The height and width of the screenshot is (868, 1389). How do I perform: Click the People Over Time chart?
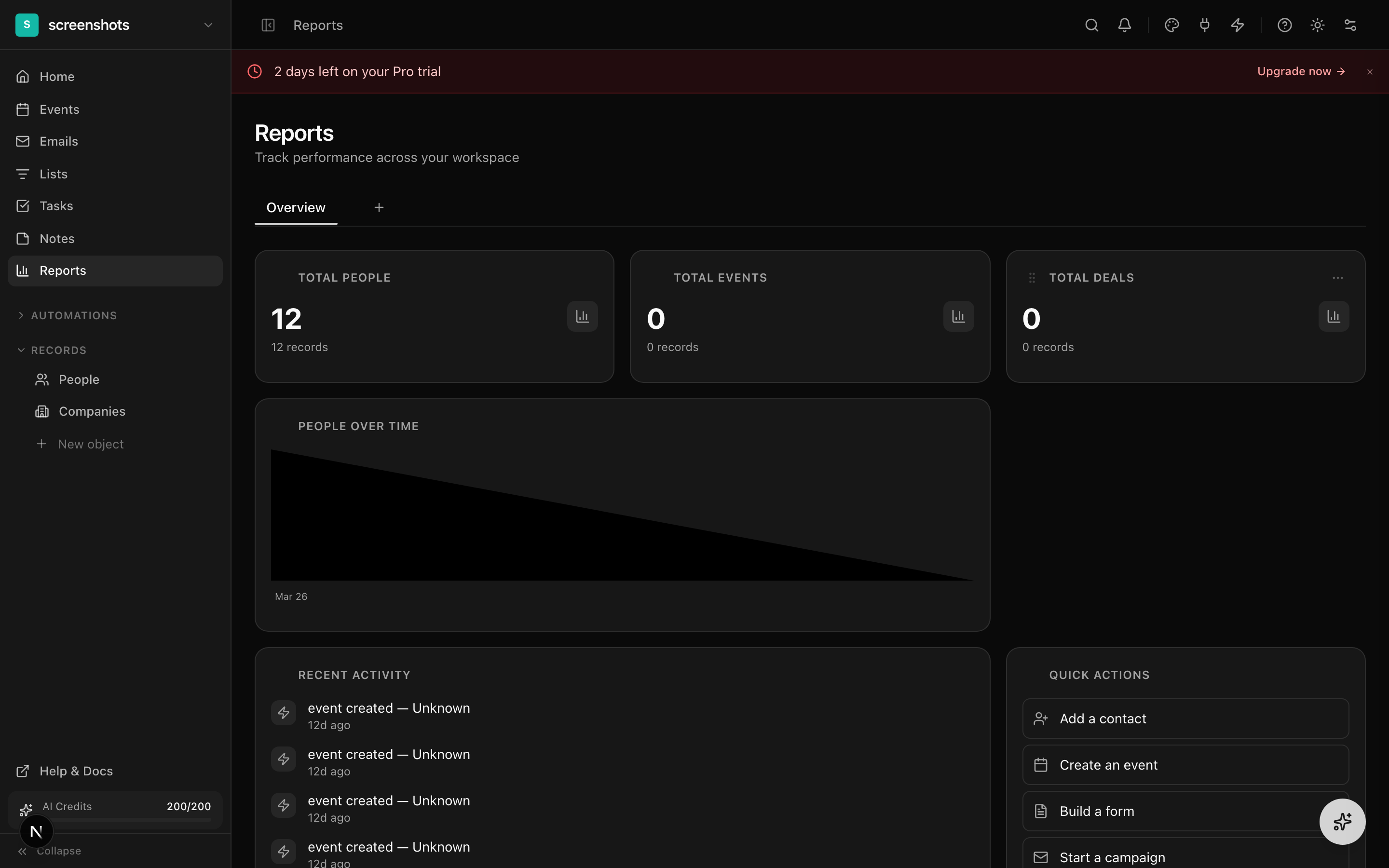(x=622, y=515)
